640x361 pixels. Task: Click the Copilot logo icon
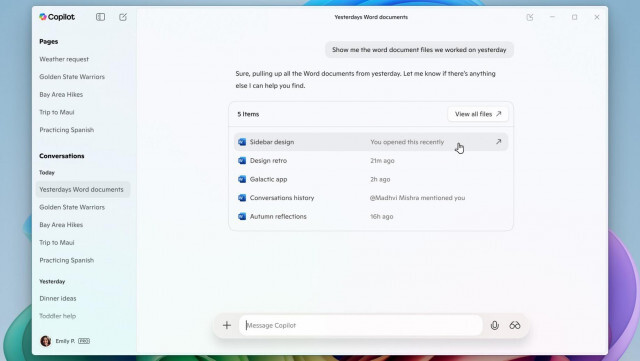(x=43, y=17)
